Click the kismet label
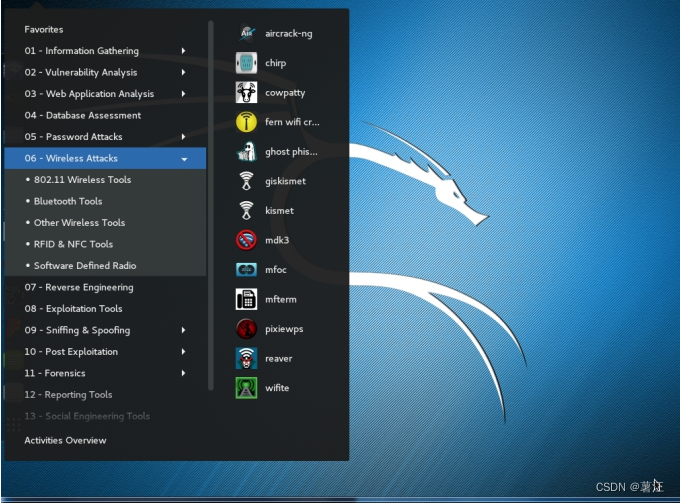680x503 pixels. [x=279, y=210]
